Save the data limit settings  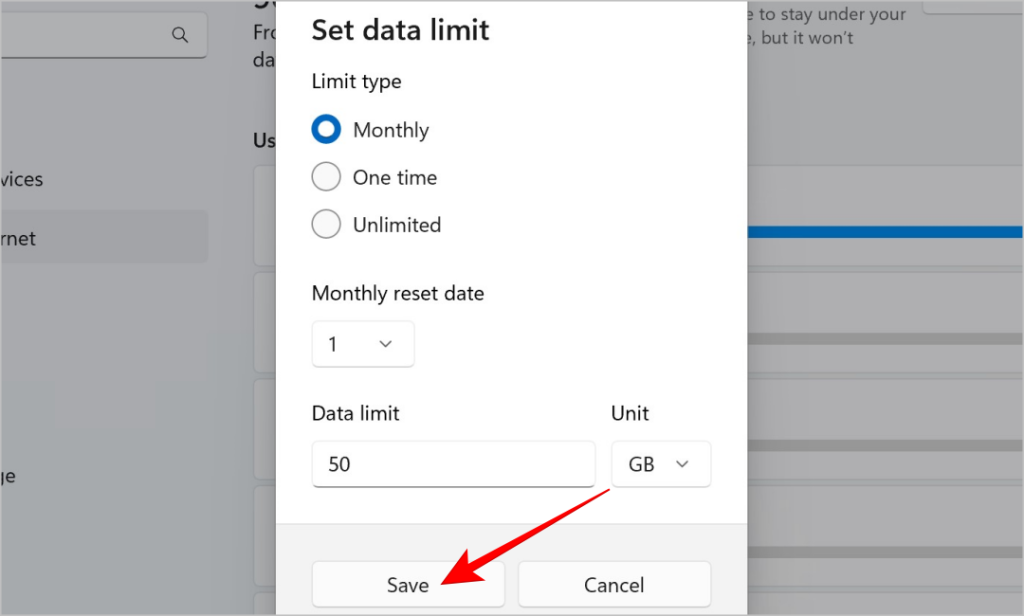tap(408, 585)
